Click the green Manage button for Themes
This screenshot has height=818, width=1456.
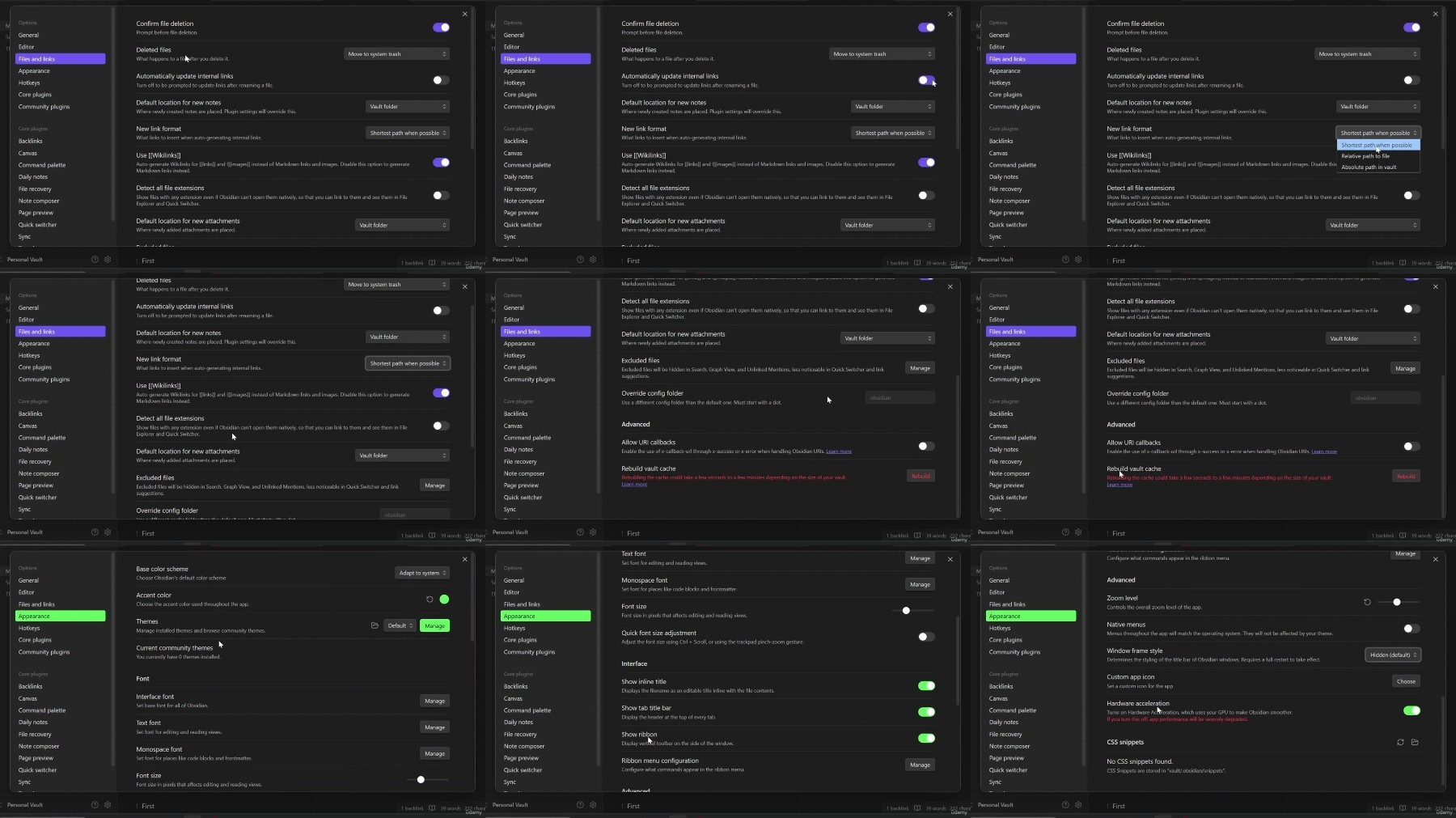coord(434,625)
